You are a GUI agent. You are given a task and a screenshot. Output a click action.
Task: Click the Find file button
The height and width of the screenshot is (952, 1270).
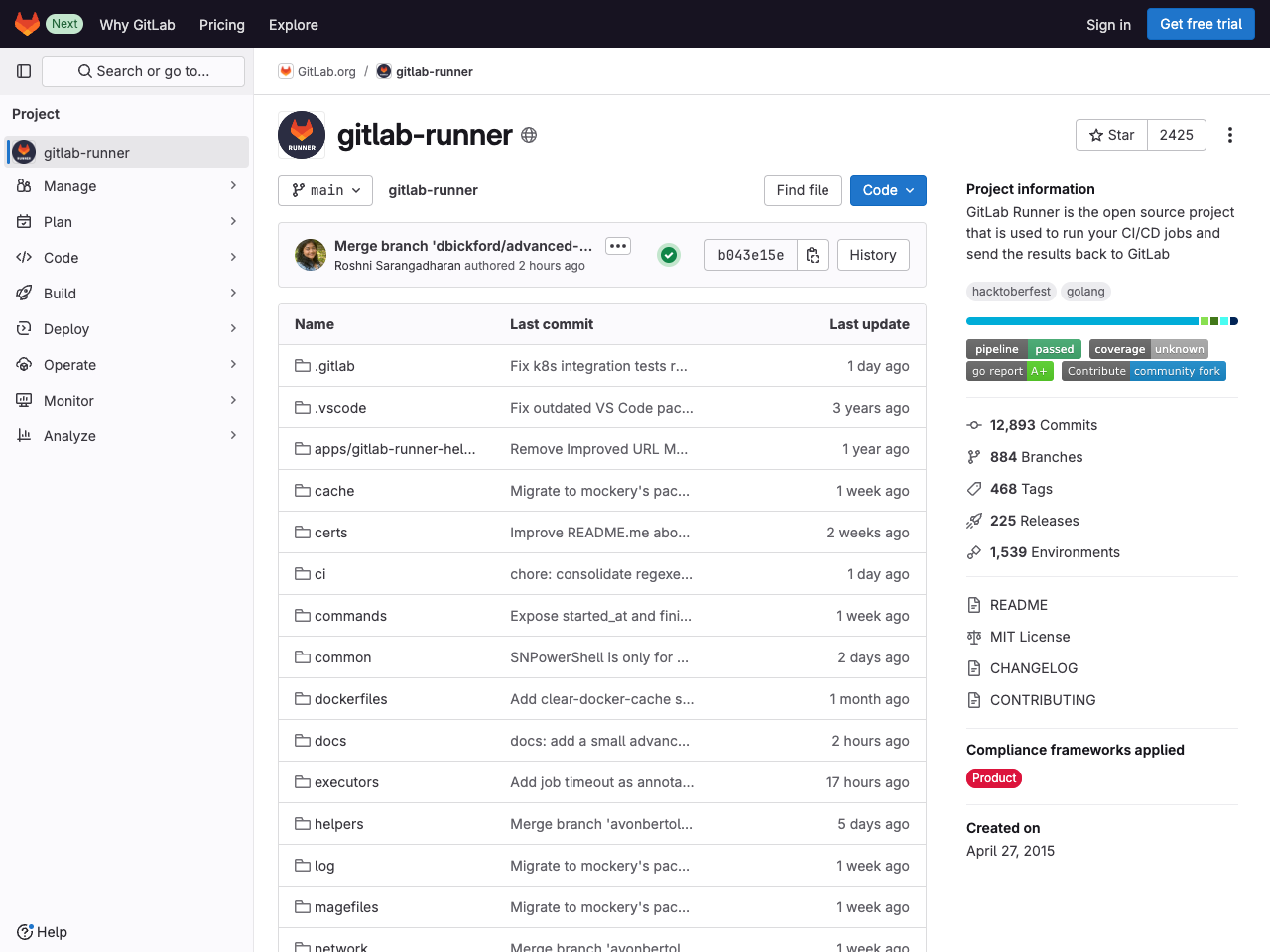click(803, 190)
